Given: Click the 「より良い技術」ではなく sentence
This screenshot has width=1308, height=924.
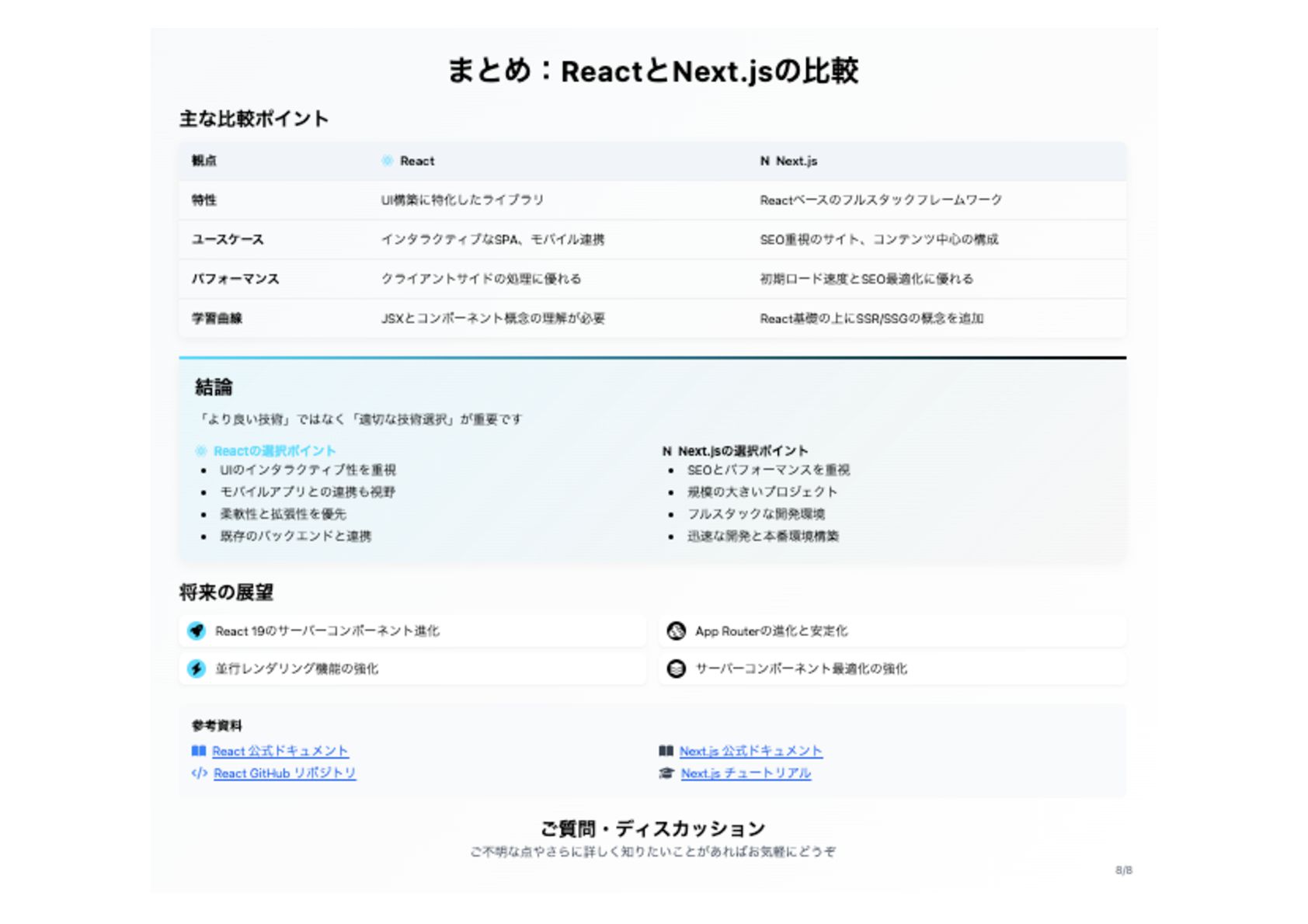Looking at the screenshot, I should click(359, 419).
